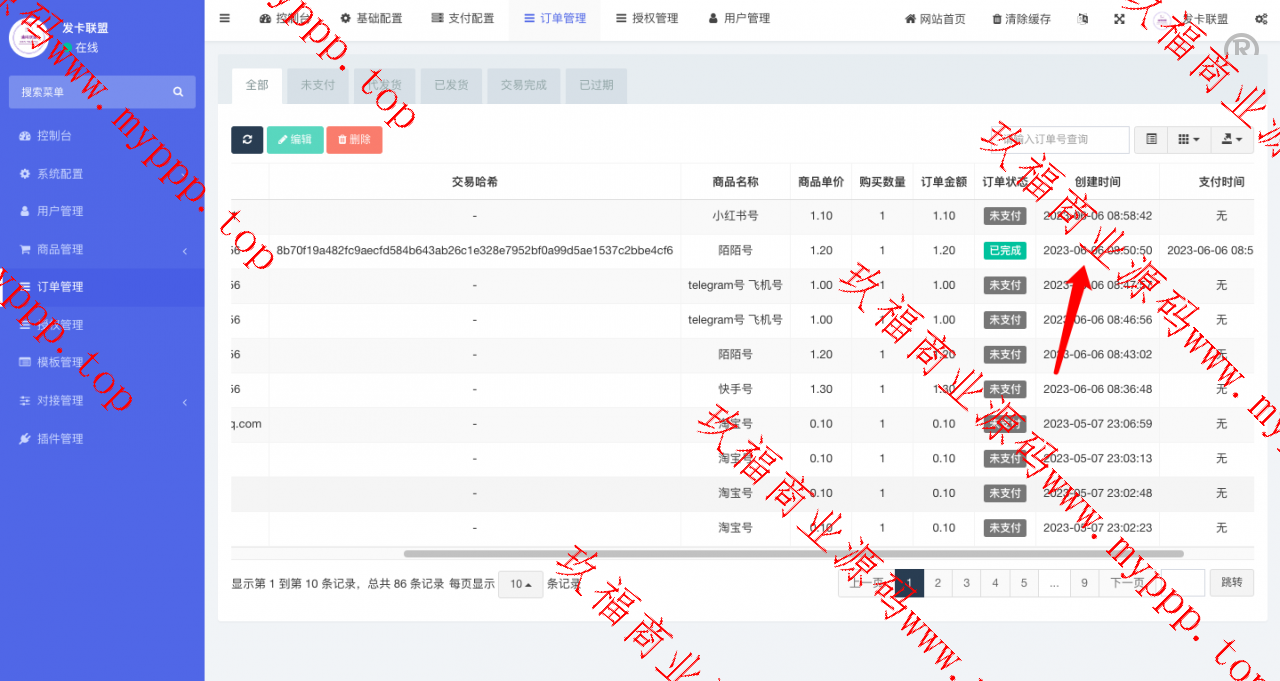The width and height of the screenshot is (1280, 681).
Task: Open the columns visibility dropdown
Action: click(1188, 140)
